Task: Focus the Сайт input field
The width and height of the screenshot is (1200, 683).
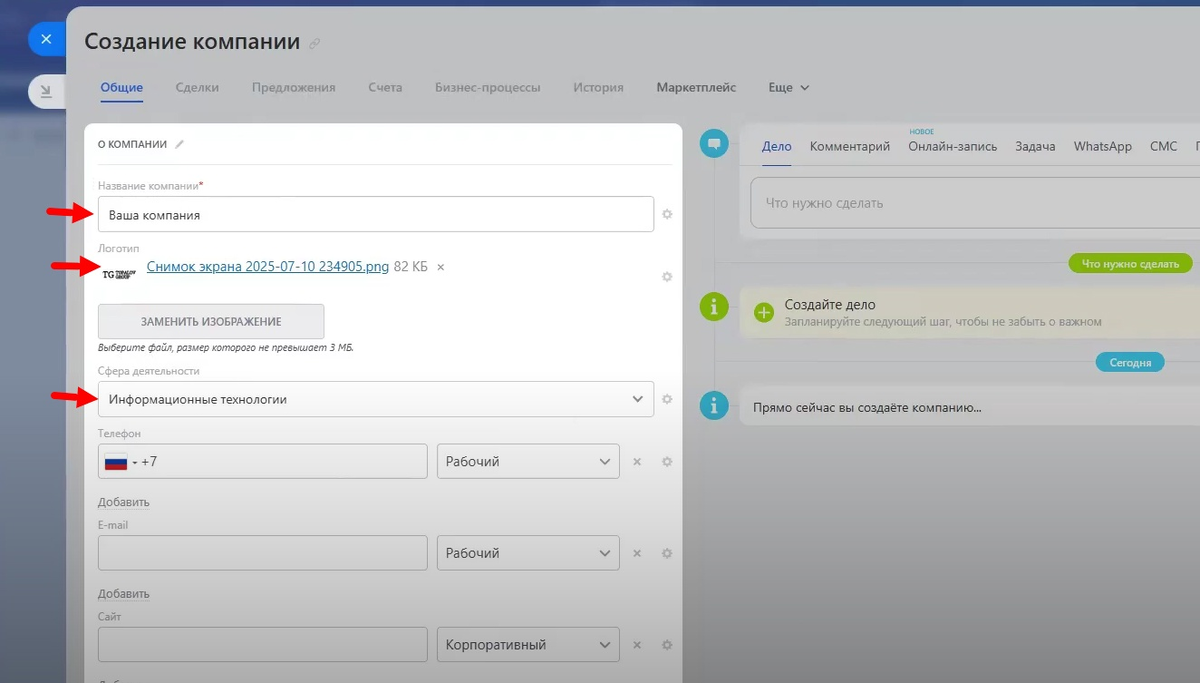Action: pyautogui.click(x=263, y=645)
